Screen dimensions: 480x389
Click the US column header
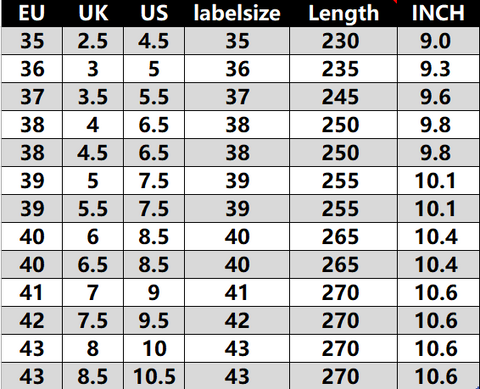154,13
